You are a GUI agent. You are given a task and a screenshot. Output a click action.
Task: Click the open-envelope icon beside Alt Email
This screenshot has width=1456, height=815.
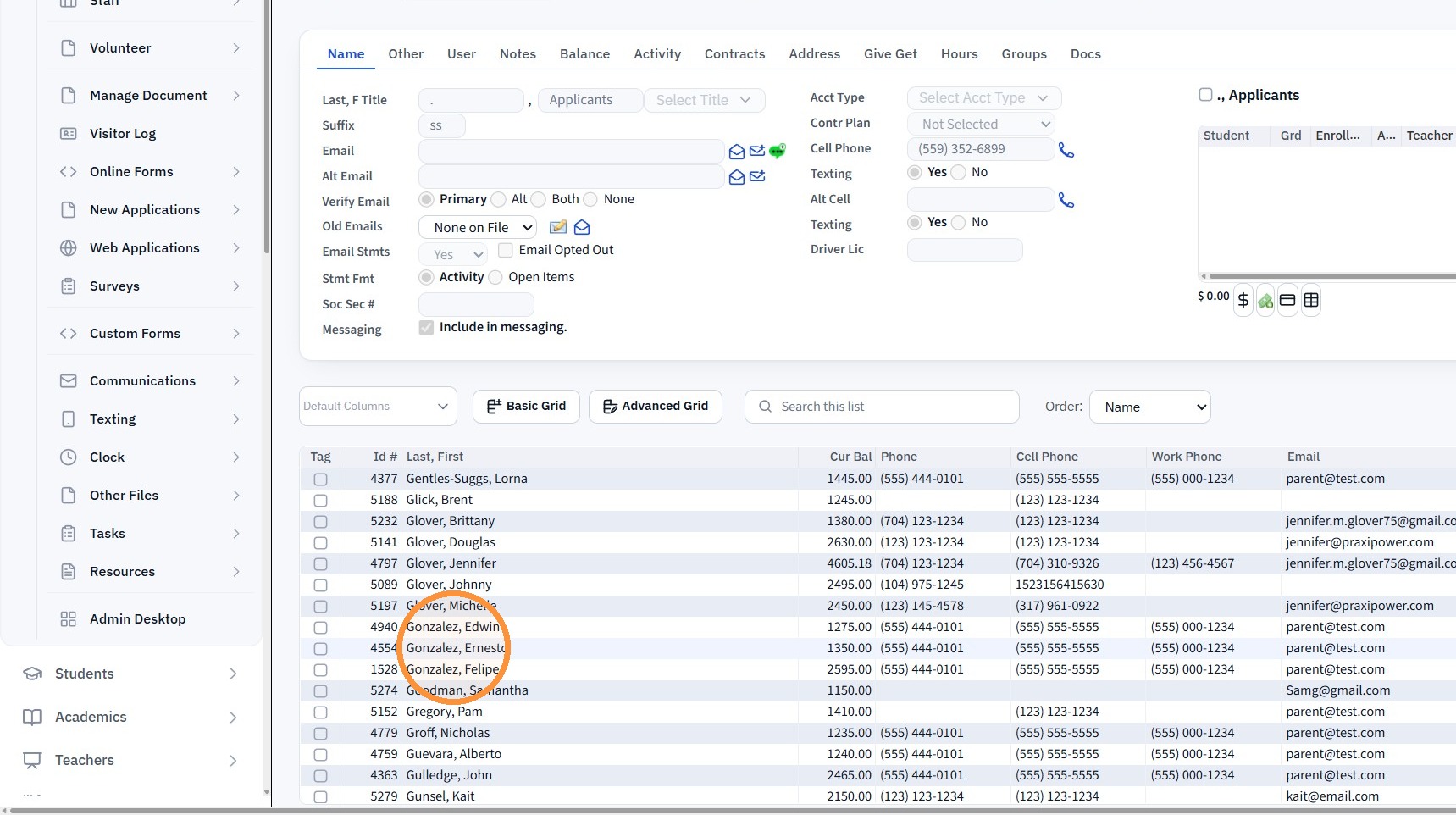(737, 177)
